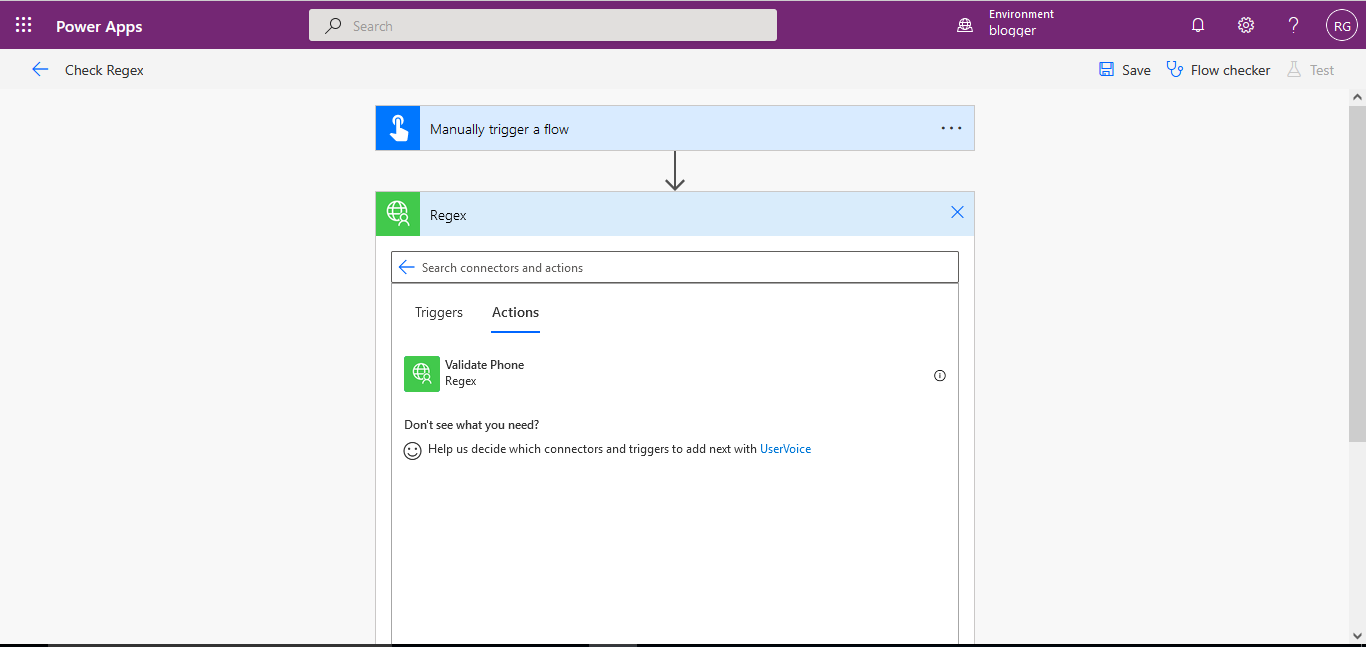Open the Settings gear
Screen dimensions: 1366x647
[1246, 26]
